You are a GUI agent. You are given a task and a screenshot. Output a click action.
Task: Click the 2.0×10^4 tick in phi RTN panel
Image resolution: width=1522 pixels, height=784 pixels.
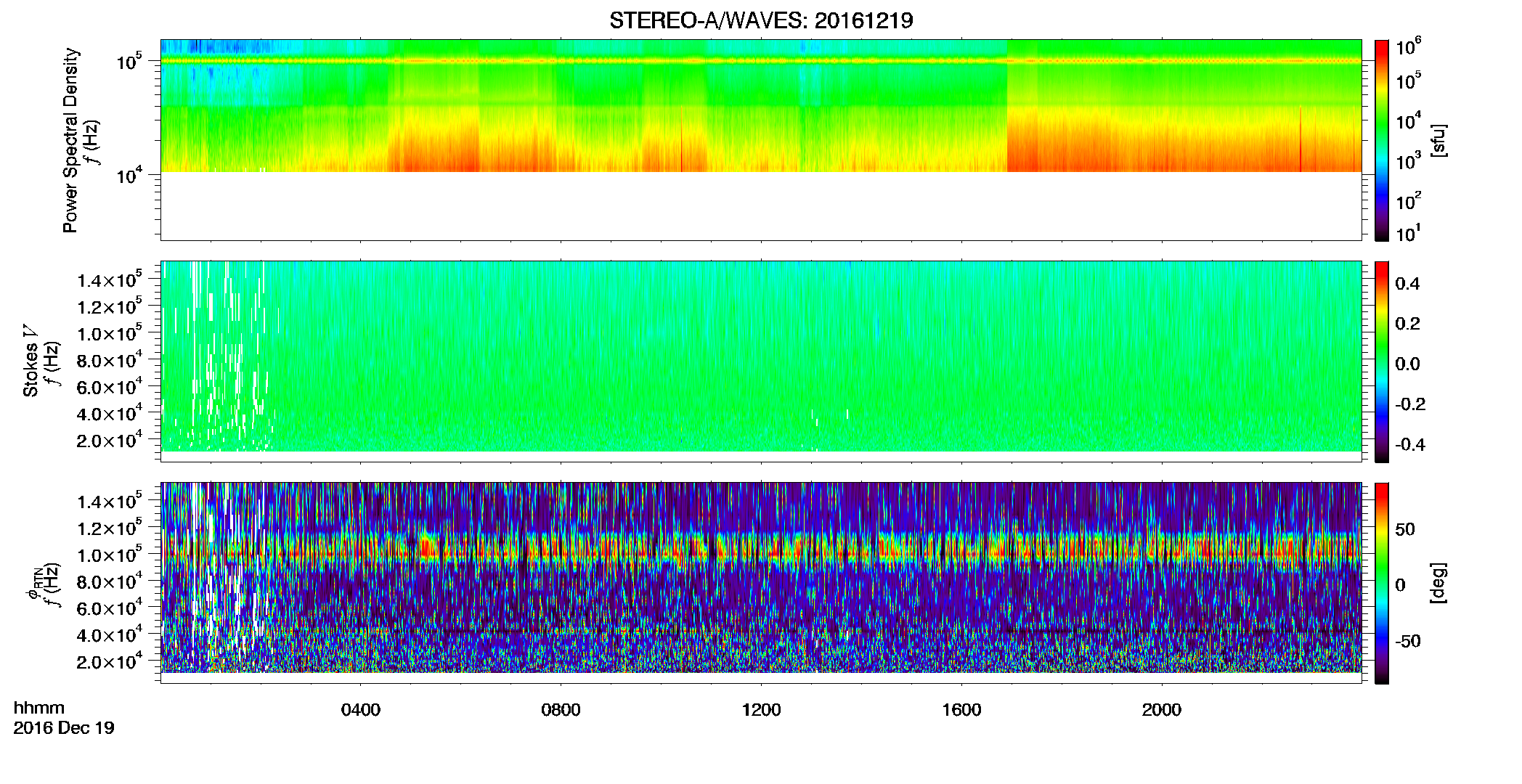coord(109,661)
